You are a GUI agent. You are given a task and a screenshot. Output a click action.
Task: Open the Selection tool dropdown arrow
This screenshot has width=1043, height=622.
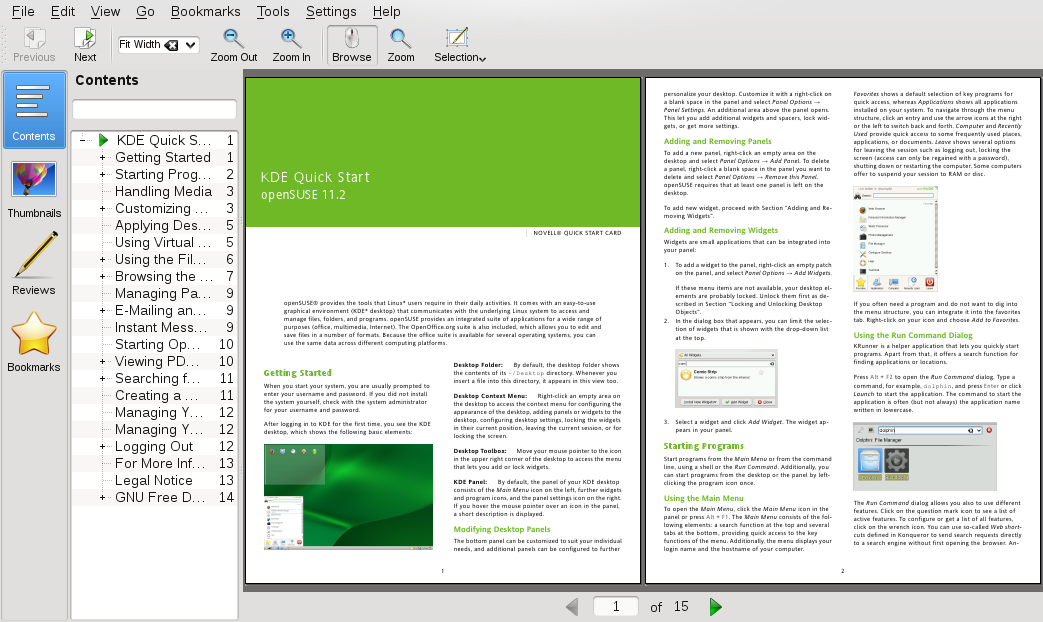pyautogui.click(x=482, y=57)
